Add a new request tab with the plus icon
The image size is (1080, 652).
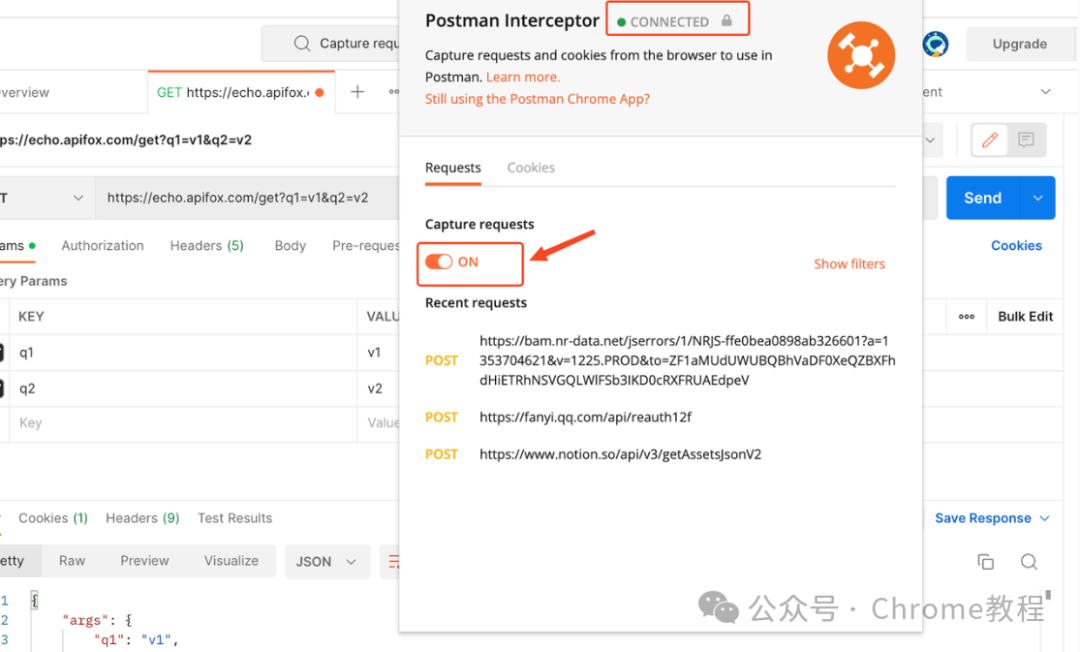click(357, 92)
